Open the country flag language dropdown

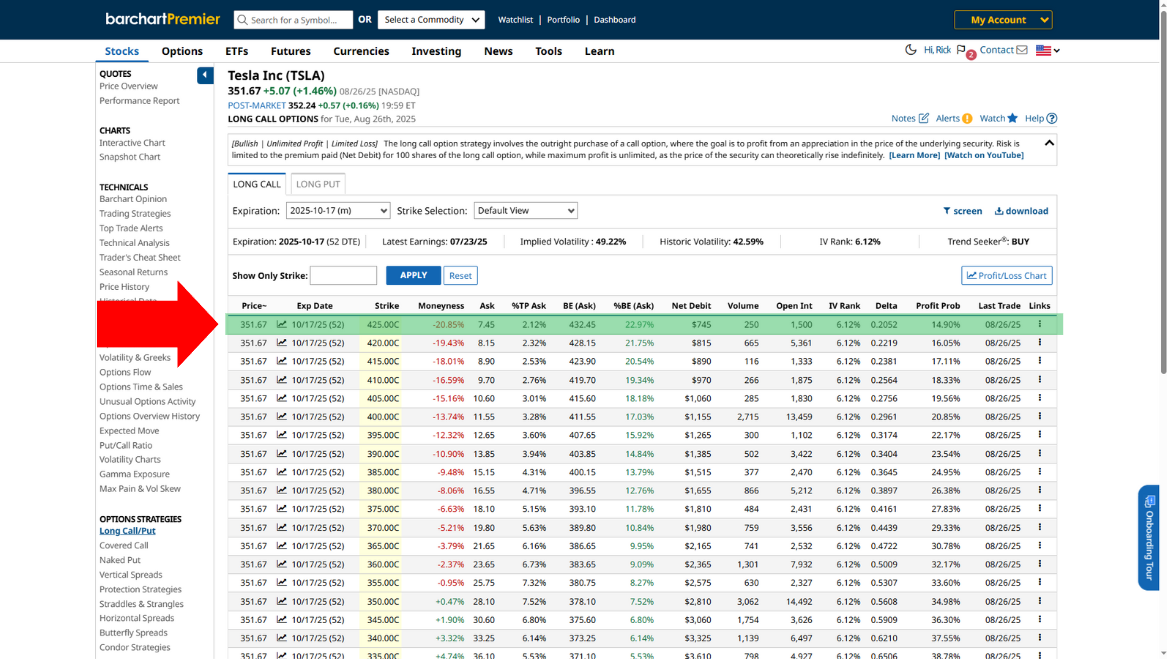point(1048,51)
